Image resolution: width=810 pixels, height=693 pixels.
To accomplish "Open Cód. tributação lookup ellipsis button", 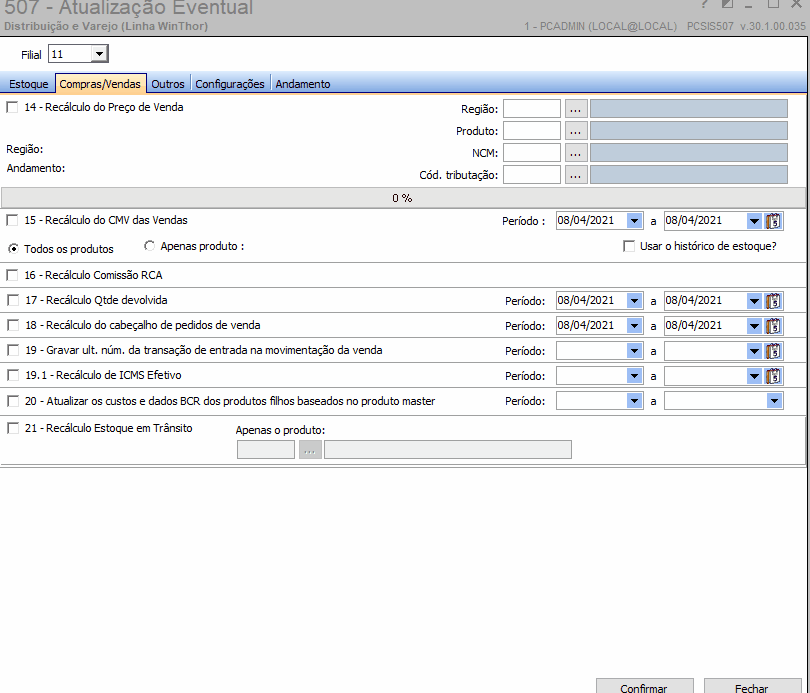I will click(576, 175).
